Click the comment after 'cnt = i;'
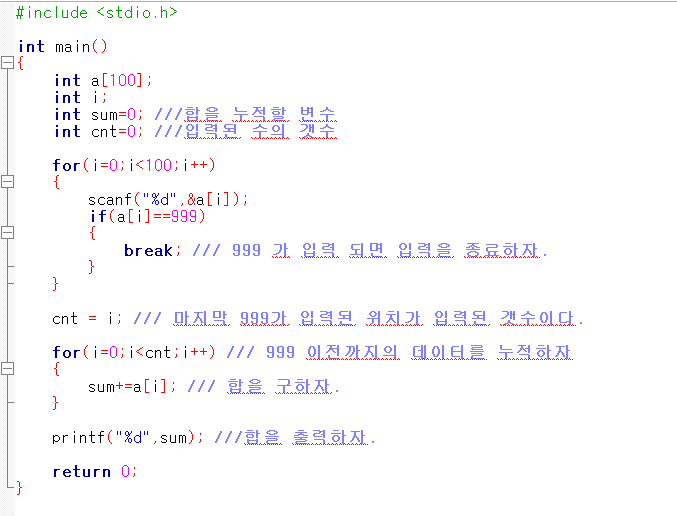 tap(359, 319)
